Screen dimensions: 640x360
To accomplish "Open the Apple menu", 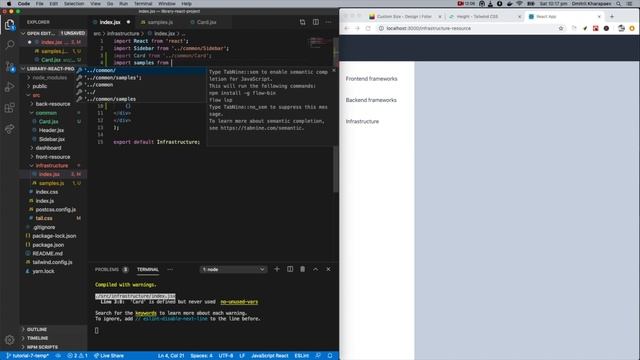I will [x=9, y=4].
